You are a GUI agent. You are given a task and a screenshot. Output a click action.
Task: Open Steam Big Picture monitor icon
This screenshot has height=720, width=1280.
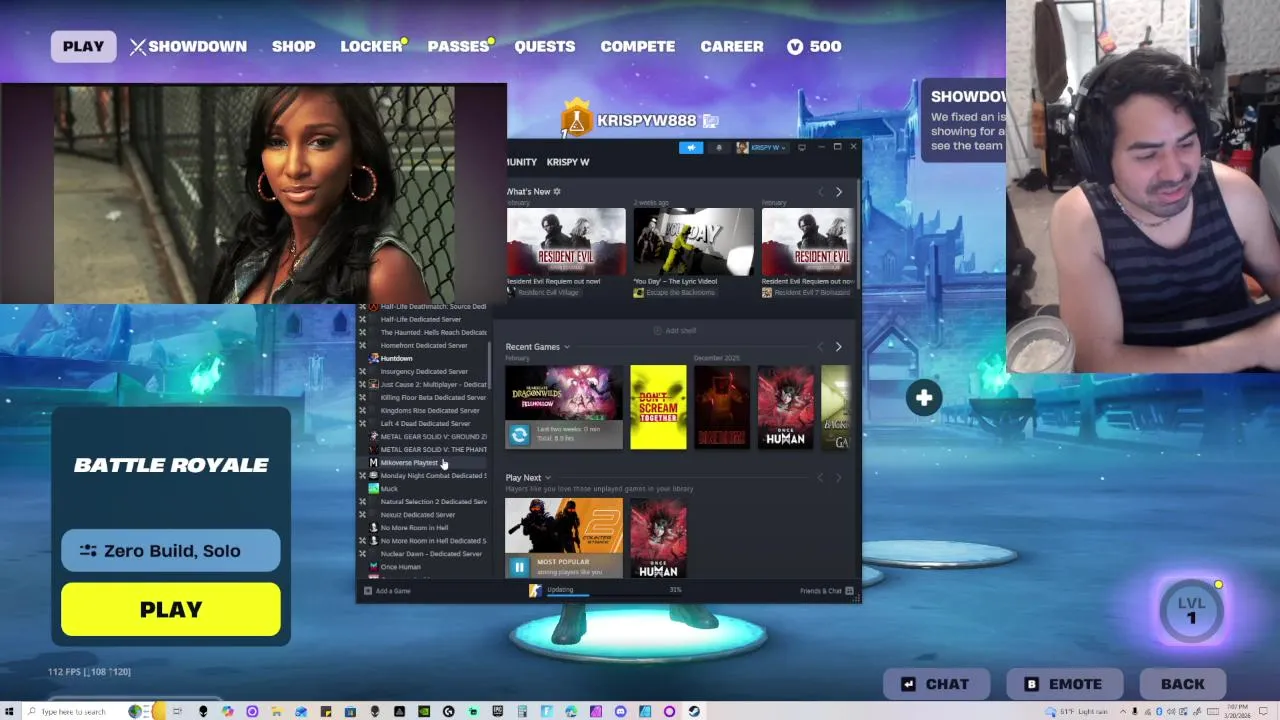tap(801, 148)
